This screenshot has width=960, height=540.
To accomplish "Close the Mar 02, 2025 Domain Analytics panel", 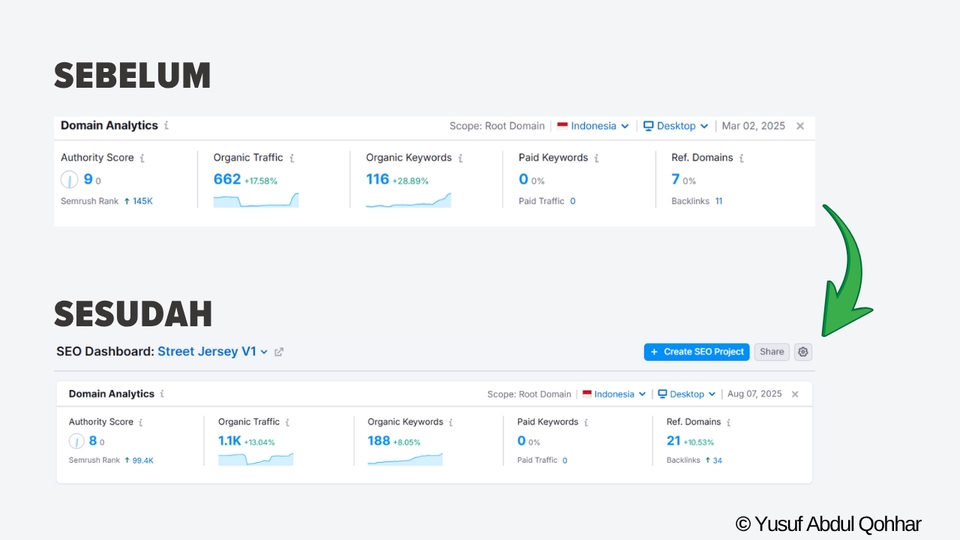I will point(799,126).
